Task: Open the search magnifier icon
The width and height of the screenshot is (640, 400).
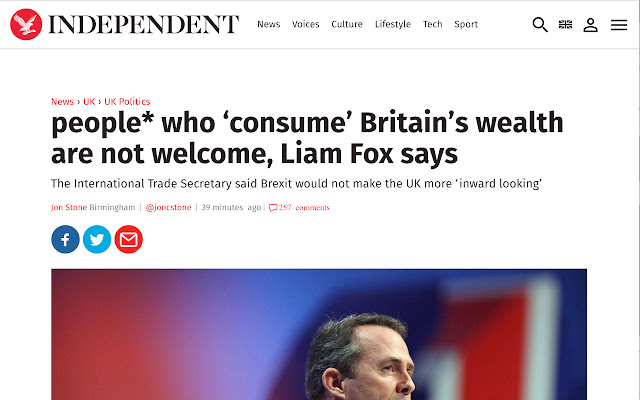Action: [540, 24]
